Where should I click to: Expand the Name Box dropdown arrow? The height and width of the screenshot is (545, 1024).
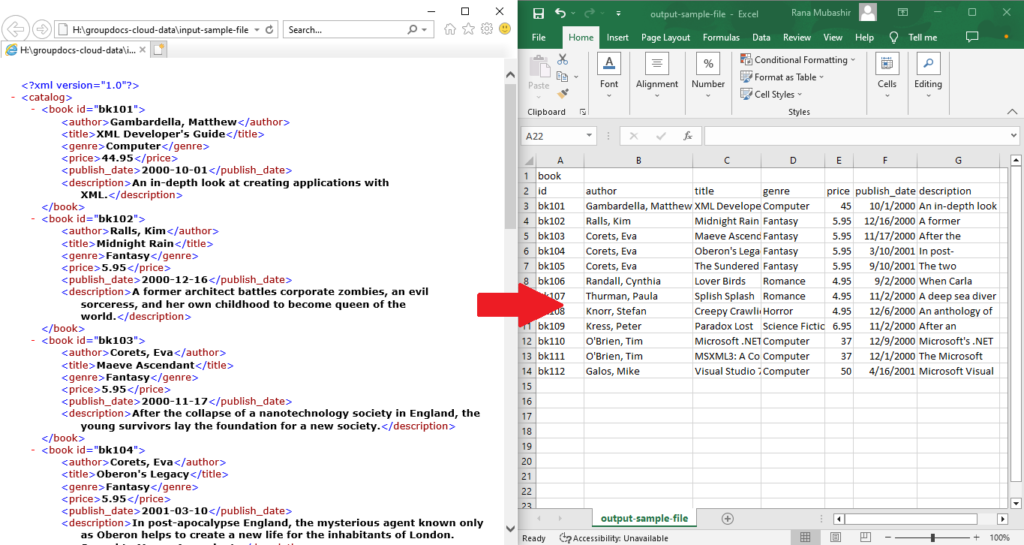pos(589,136)
